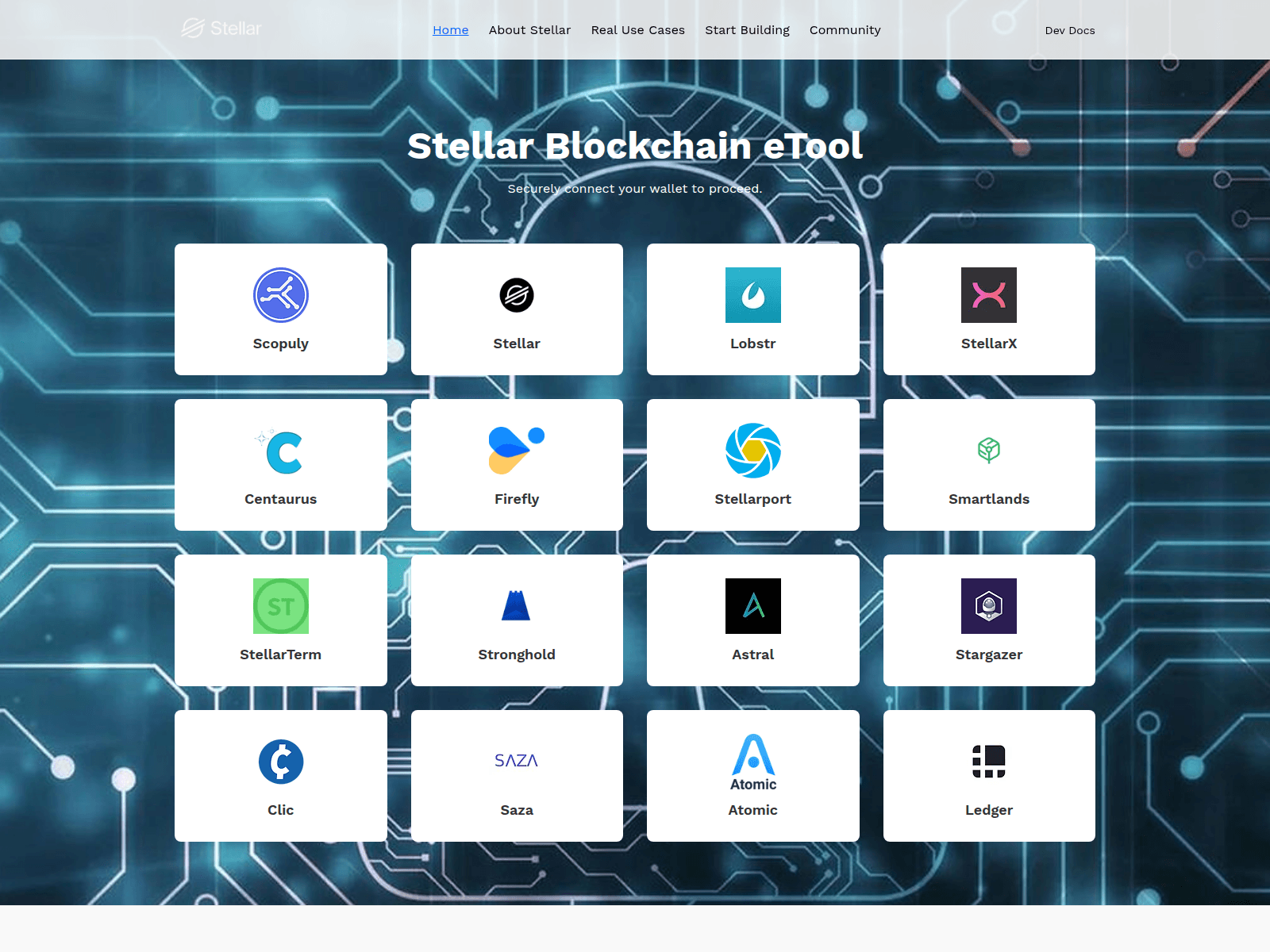Click the Smartlands wallet name

click(989, 499)
